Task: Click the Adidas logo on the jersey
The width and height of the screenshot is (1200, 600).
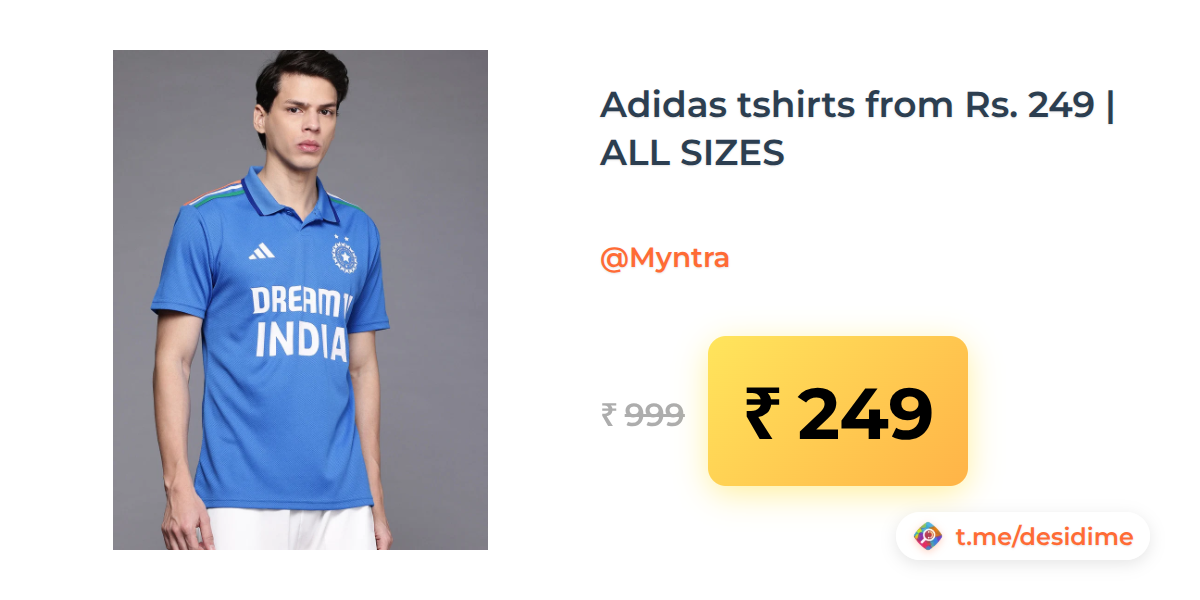Action: click(261, 251)
